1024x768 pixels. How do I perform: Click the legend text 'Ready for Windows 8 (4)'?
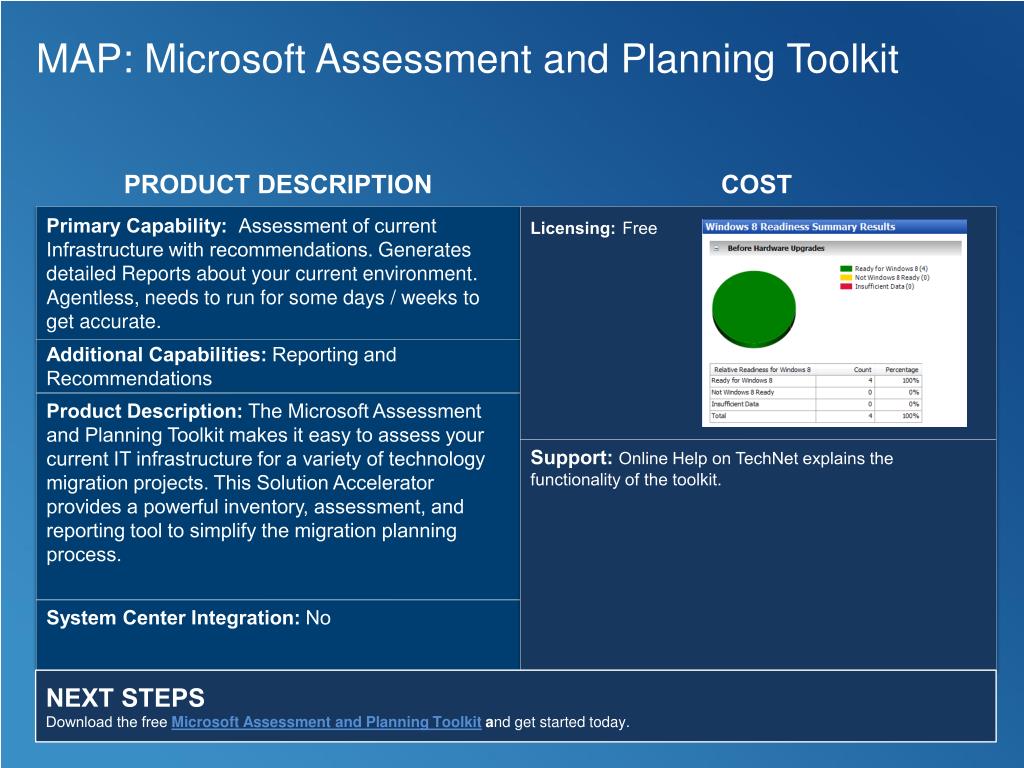click(x=891, y=268)
